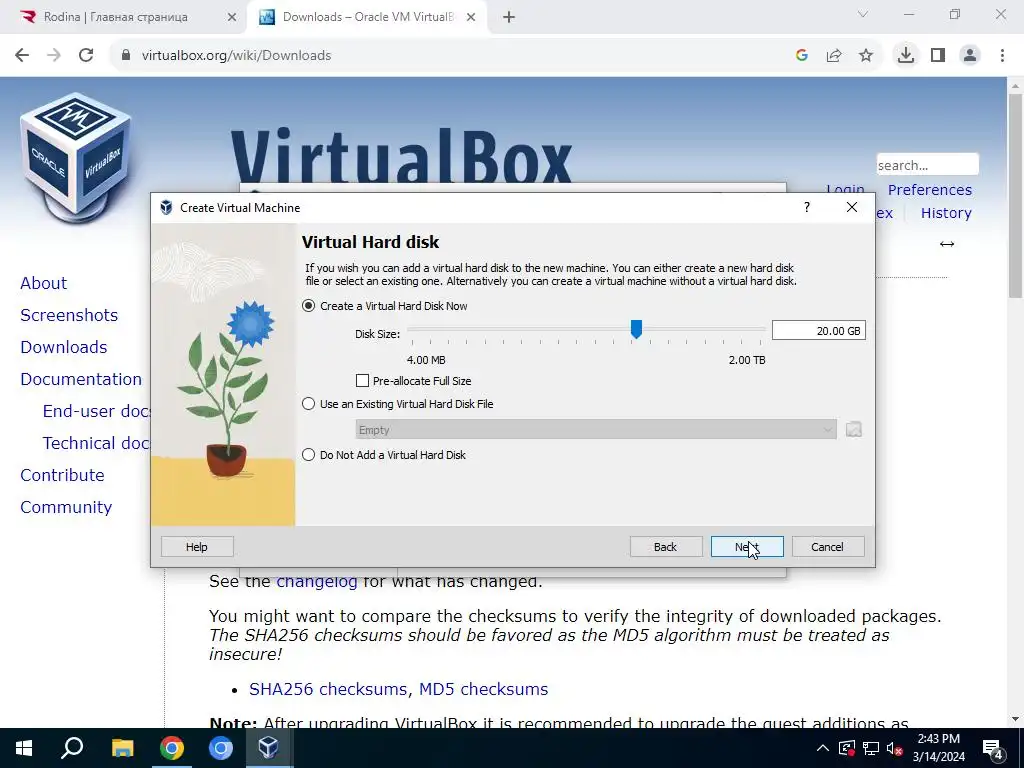Viewport: 1024px width, 768px height.
Task: Open File Explorer from taskbar
Action: click(122, 748)
